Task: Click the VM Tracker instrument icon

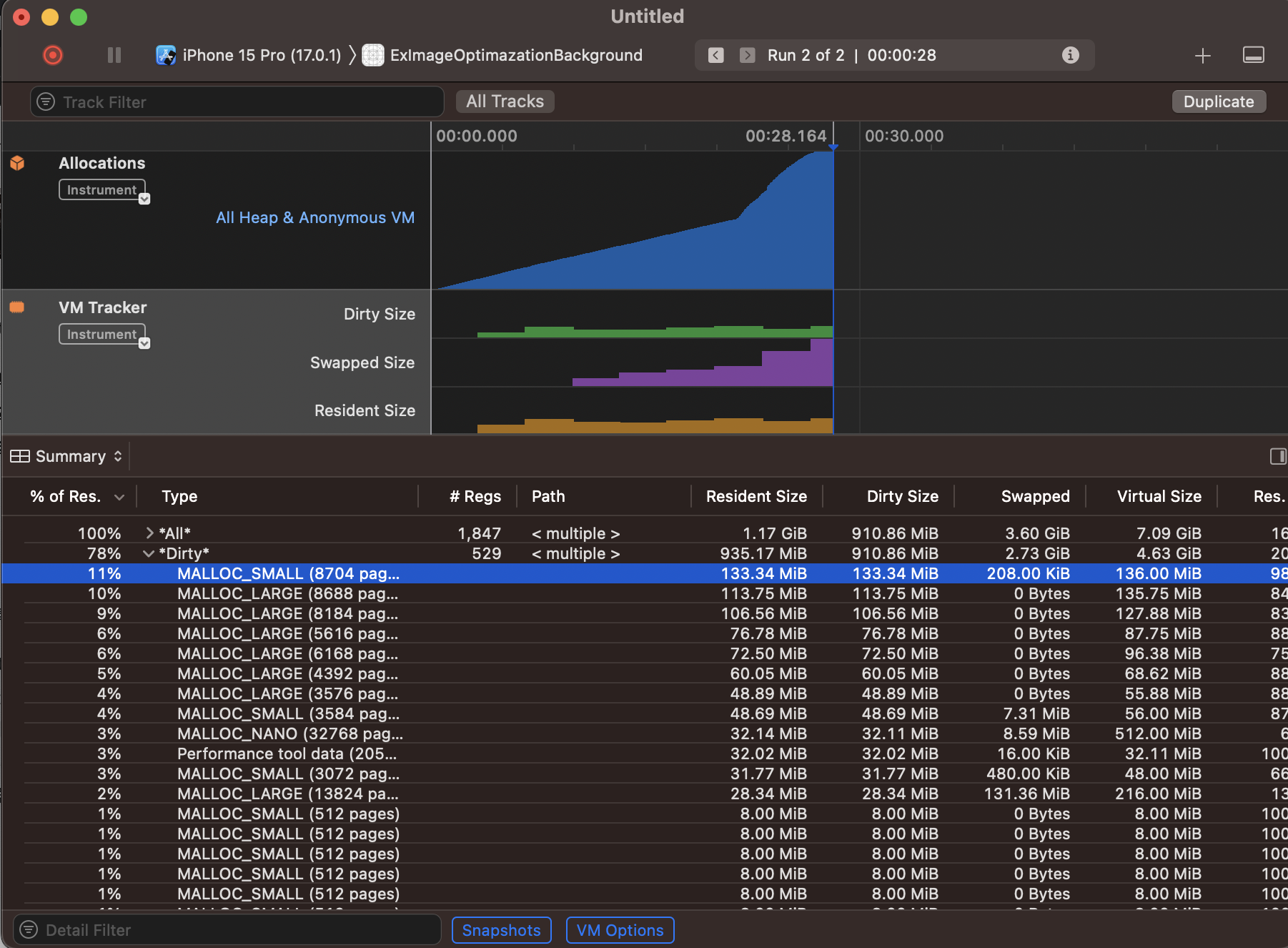Action: coord(17,307)
